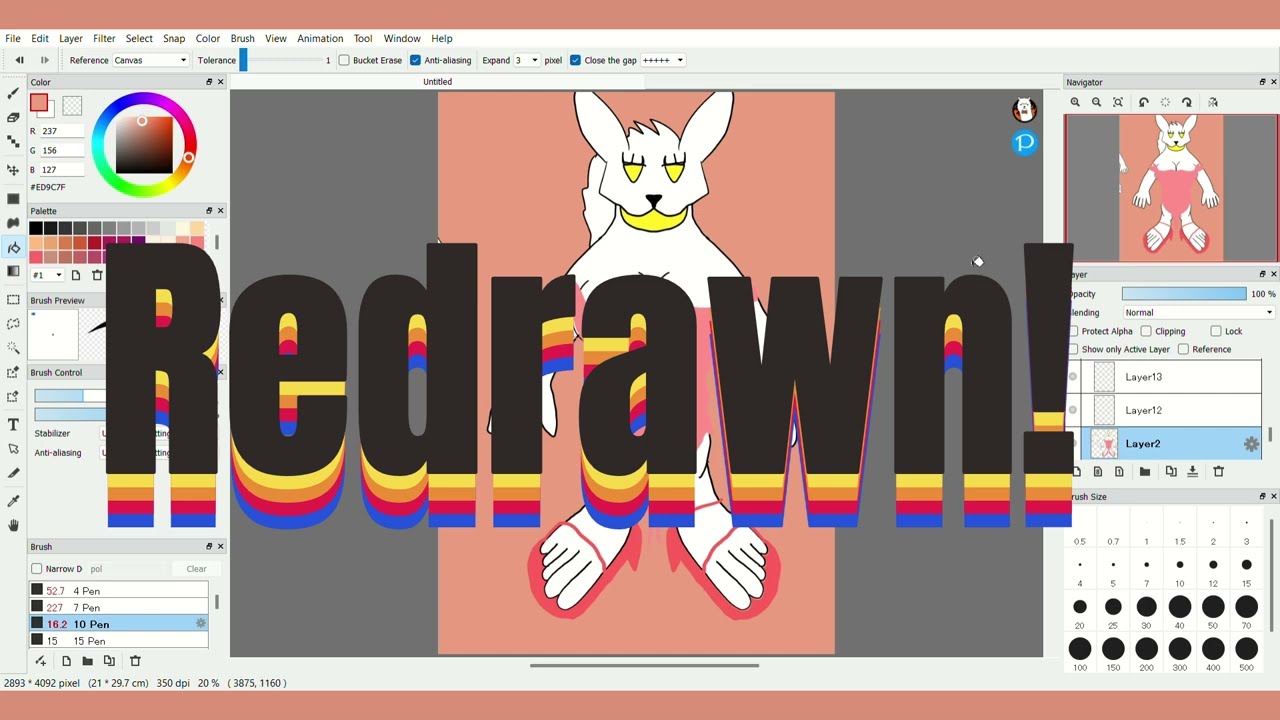This screenshot has width=1280, height=720.
Task: Open the Snap menu
Action: click(174, 38)
